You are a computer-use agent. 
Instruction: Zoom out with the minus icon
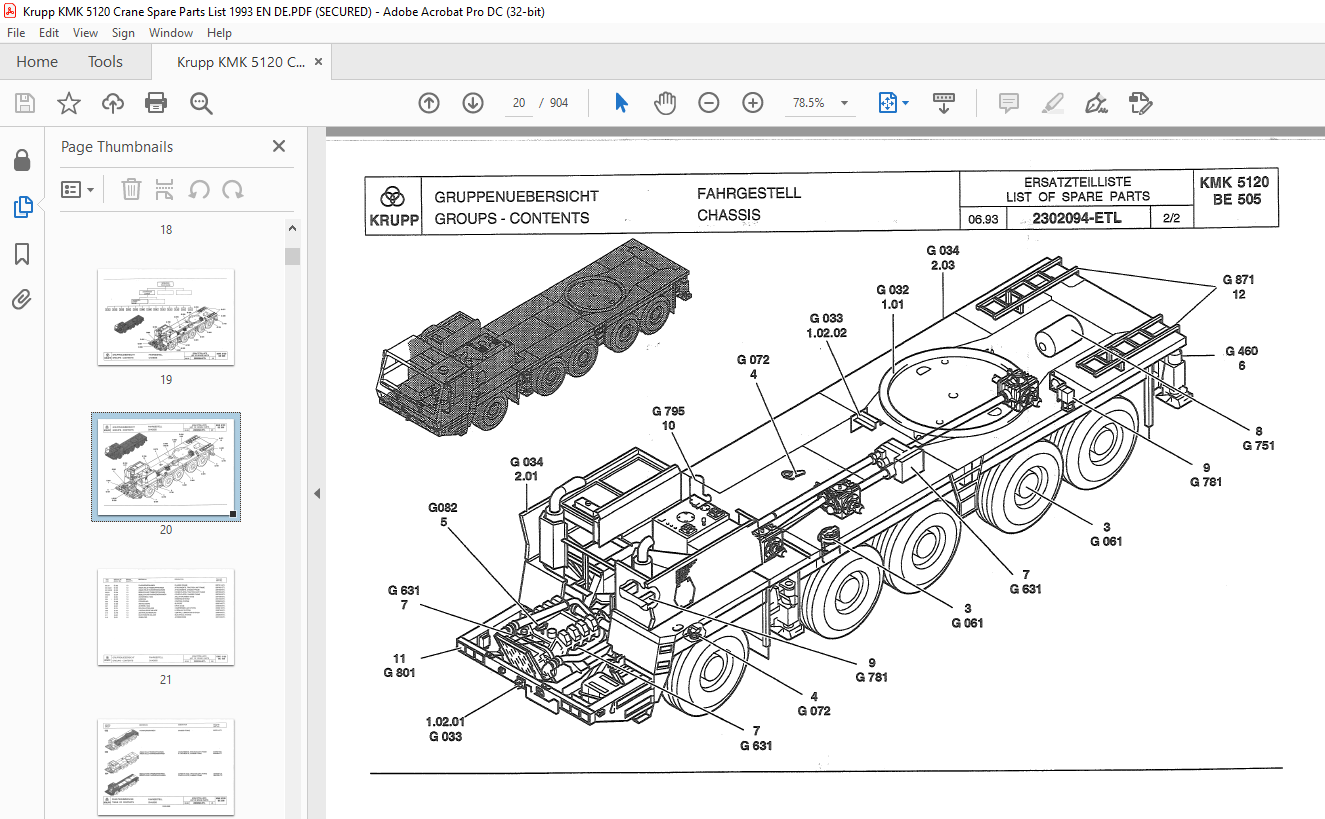(709, 103)
